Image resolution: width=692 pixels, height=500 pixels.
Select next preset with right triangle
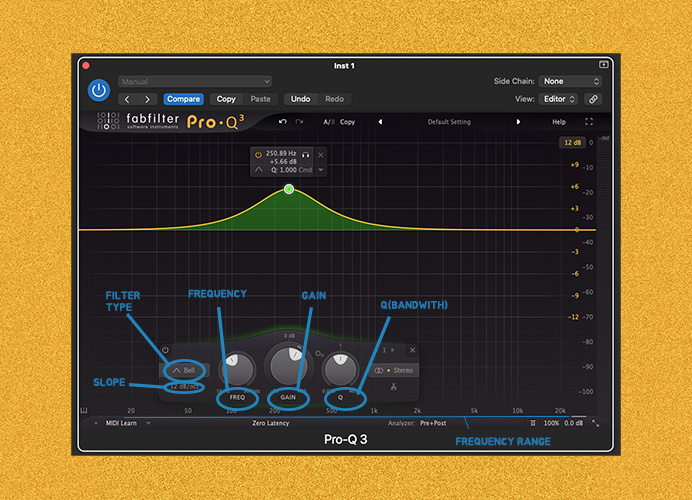click(x=518, y=122)
